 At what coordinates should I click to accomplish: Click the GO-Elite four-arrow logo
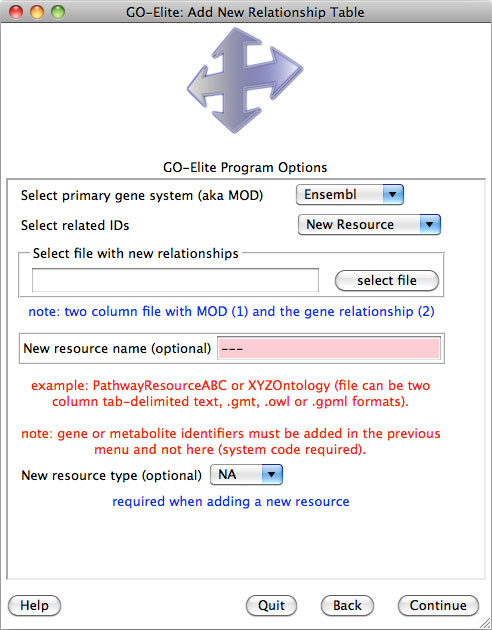click(x=245, y=80)
